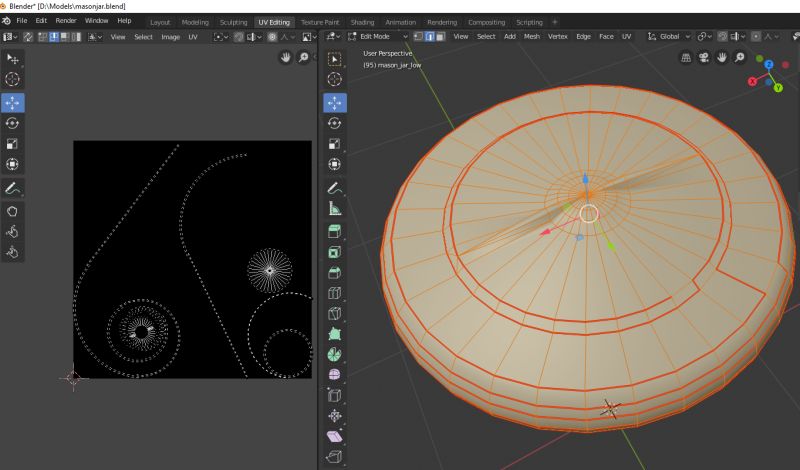Enable edge select mode in 3D viewport
Screen dimensions: 800x470
(430, 36)
